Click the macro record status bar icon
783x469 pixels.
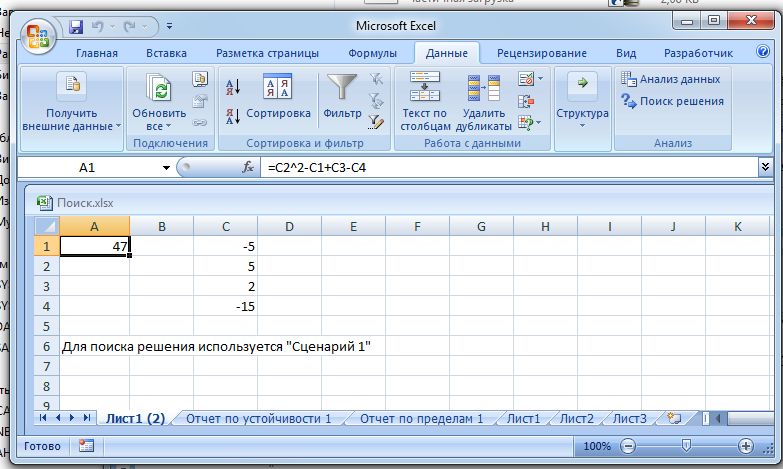click(86, 446)
